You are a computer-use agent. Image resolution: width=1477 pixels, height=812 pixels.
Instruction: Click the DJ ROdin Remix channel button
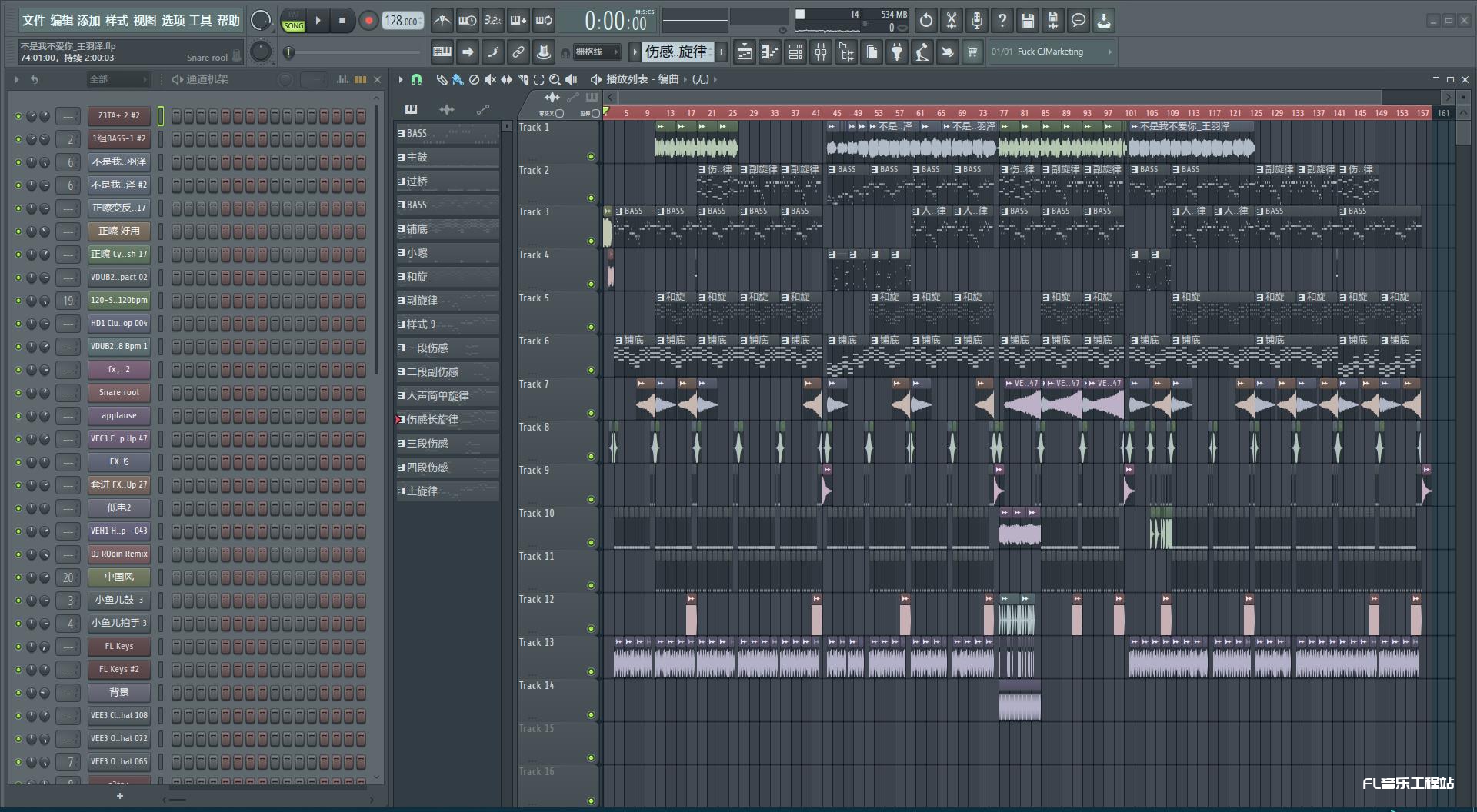(x=119, y=554)
